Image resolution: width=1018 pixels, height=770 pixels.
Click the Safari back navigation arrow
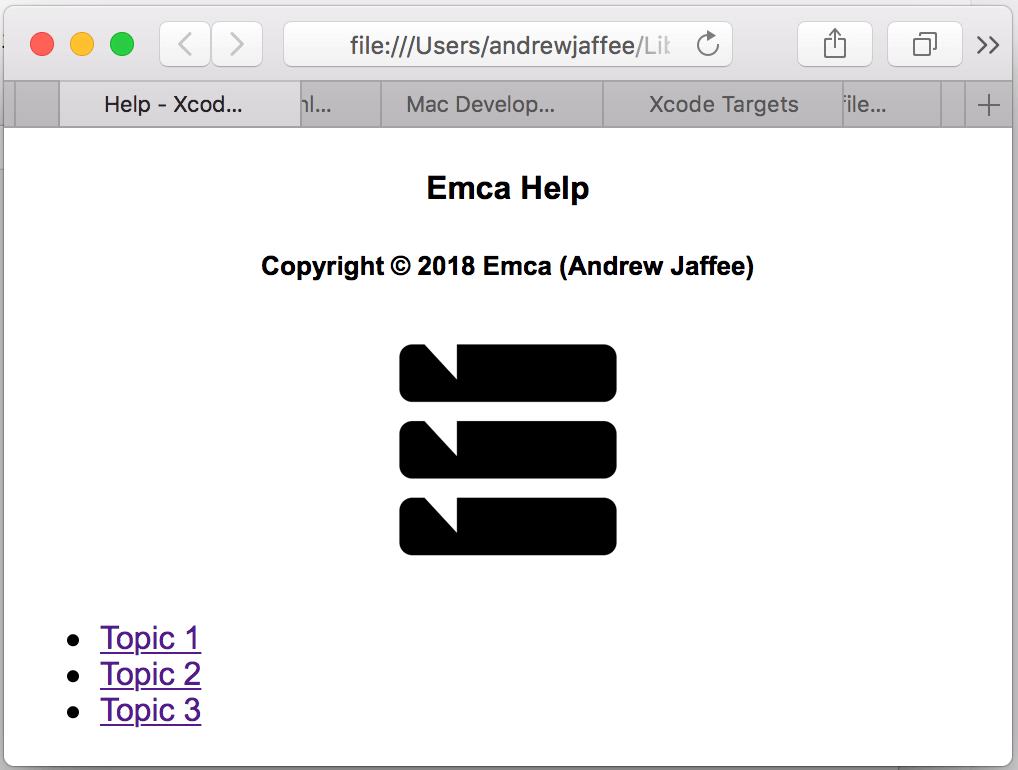pyautogui.click(x=185, y=44)
